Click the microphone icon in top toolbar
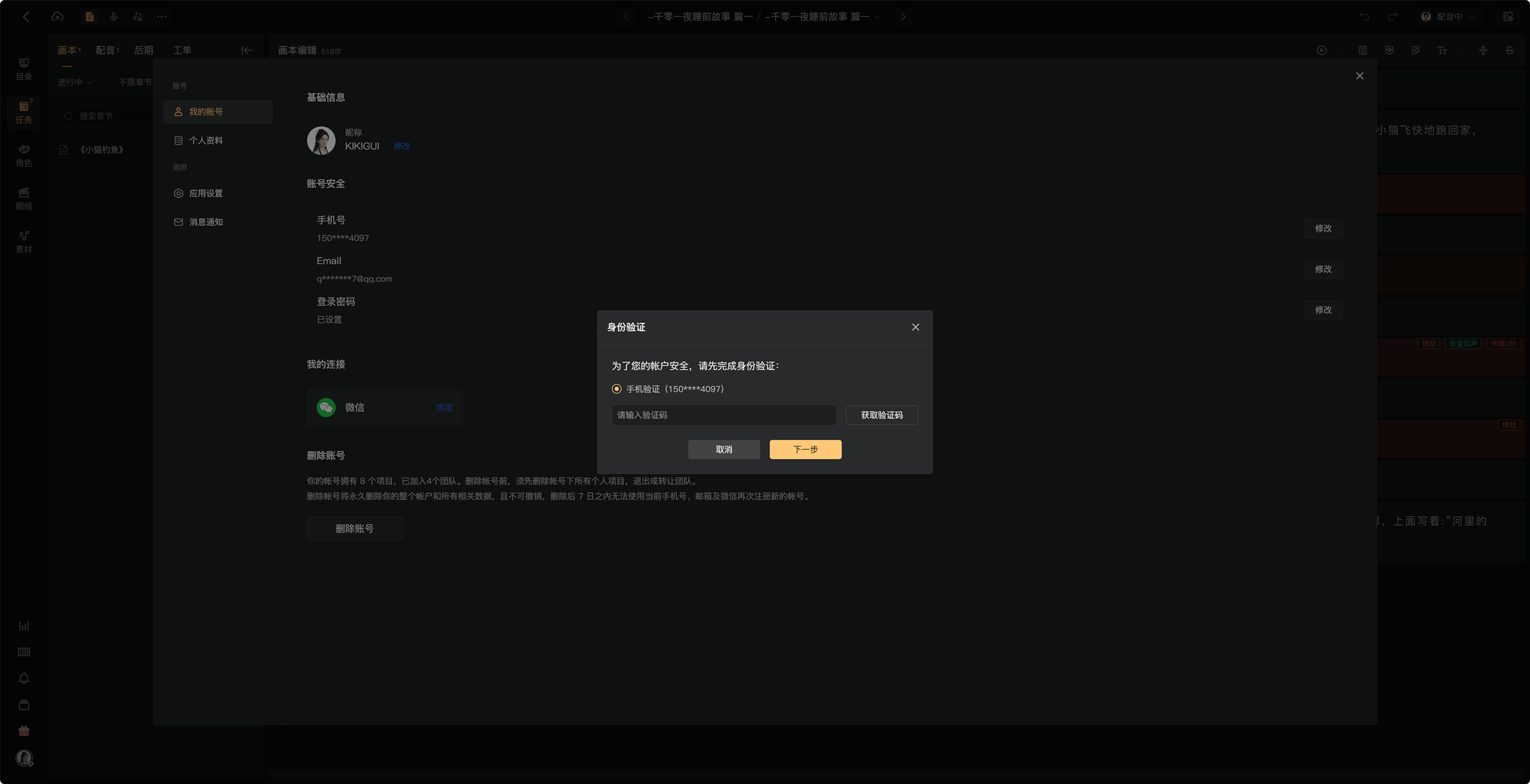 (114, 16)
